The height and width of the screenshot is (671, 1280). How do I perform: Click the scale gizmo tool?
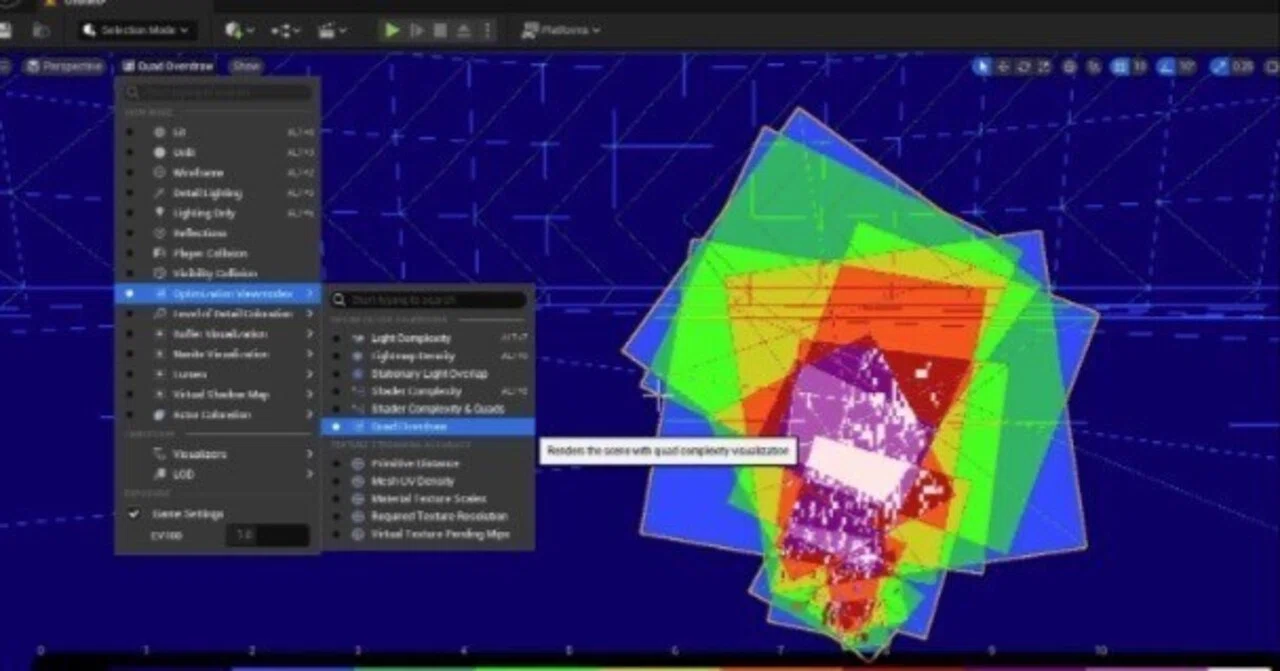coord(1044,67)
